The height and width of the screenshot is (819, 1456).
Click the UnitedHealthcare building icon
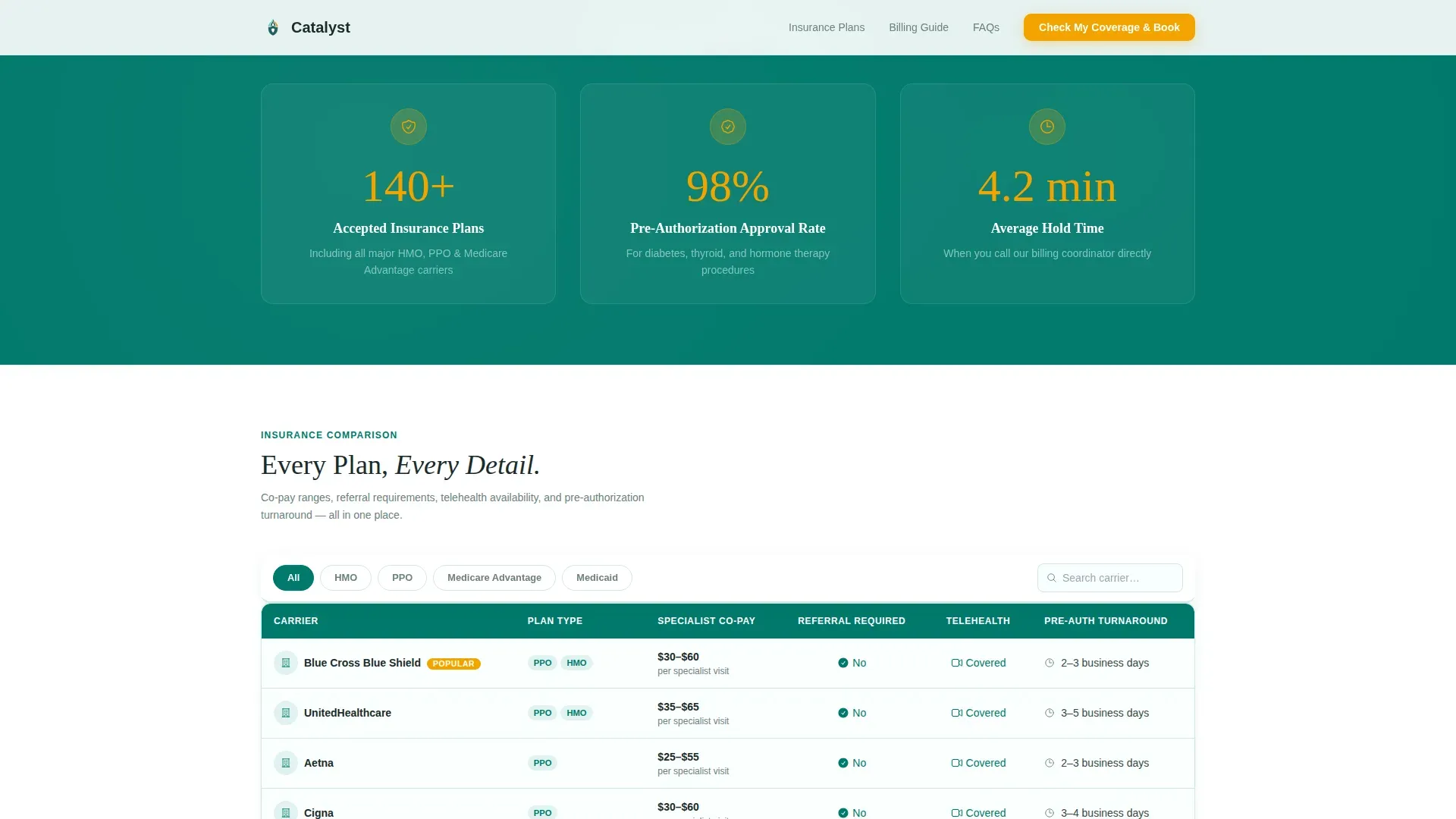pyautogui.click(x=286, y=713)
